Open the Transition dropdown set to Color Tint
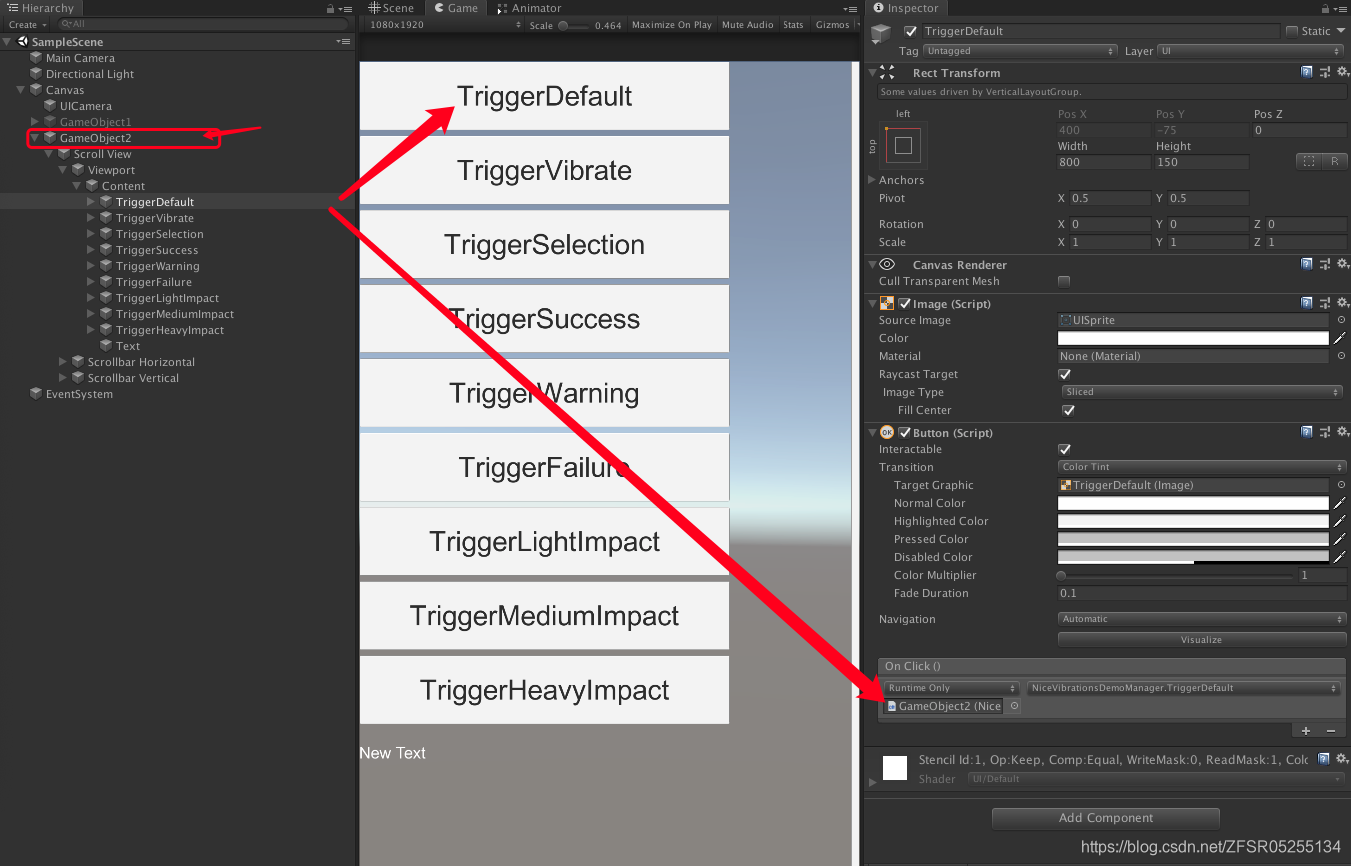 click(x=1200, y=467)
